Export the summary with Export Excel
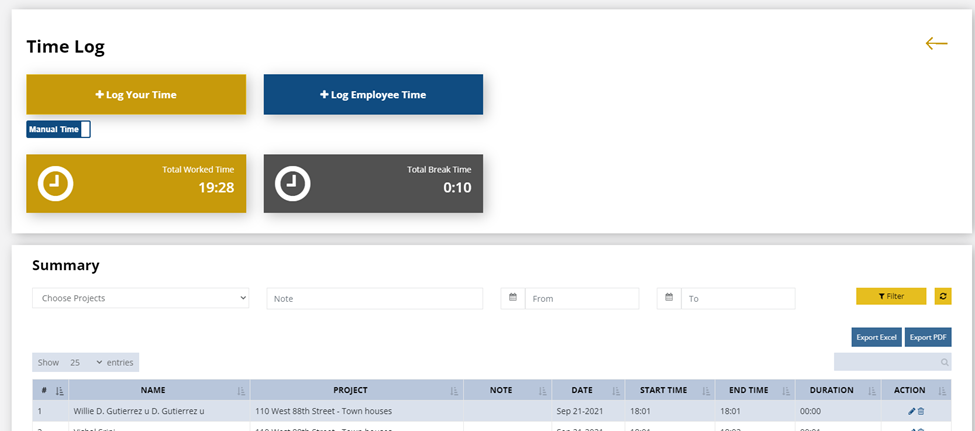Screen dimensions: 975x431 click(876, 337)
